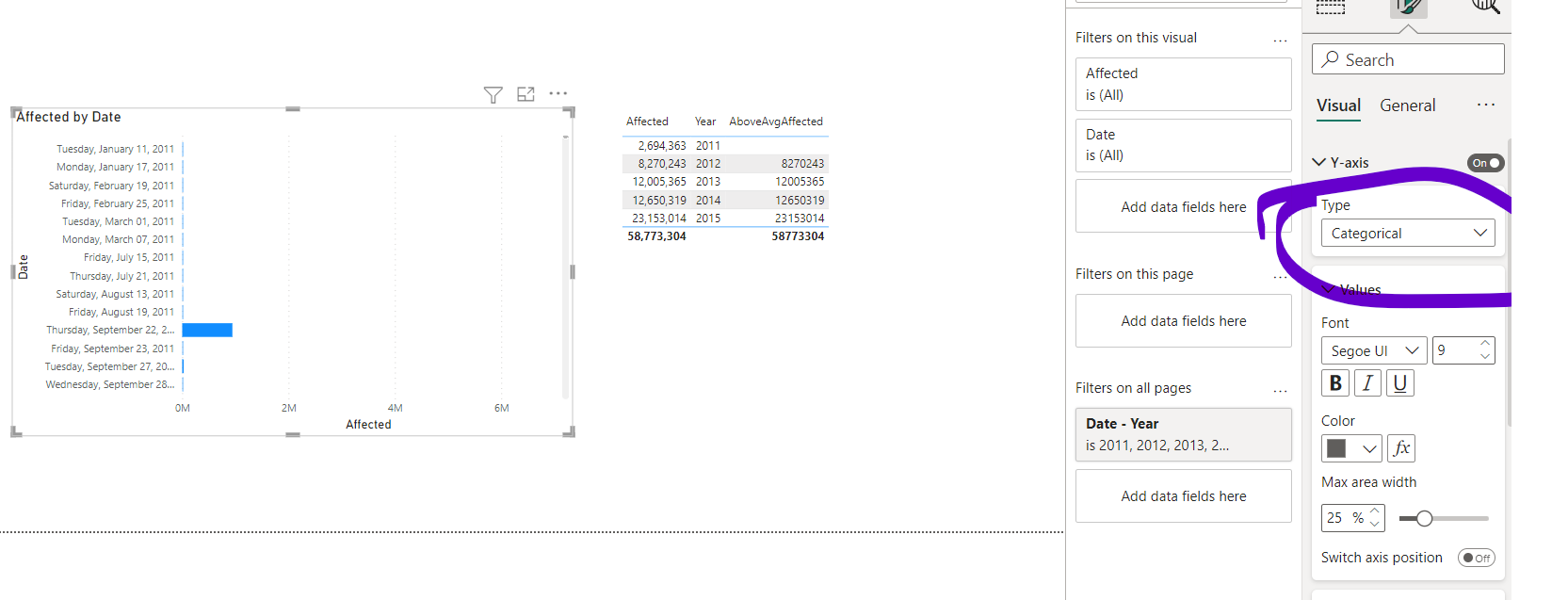Open ellipsis menu for Filters on this visual
1568x600 pixels.
[1280, 41]
